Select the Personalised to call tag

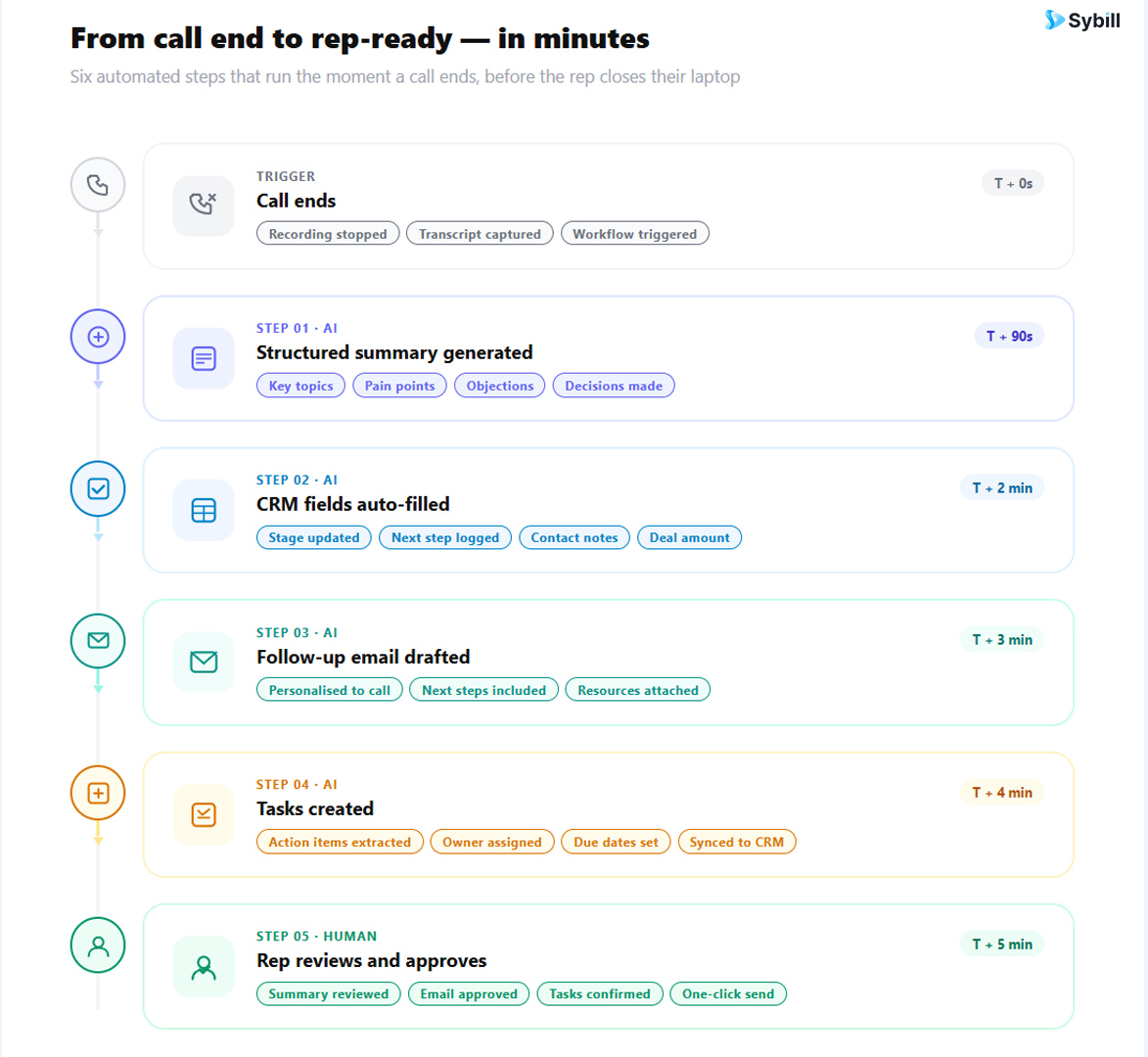tap(330, 690)
